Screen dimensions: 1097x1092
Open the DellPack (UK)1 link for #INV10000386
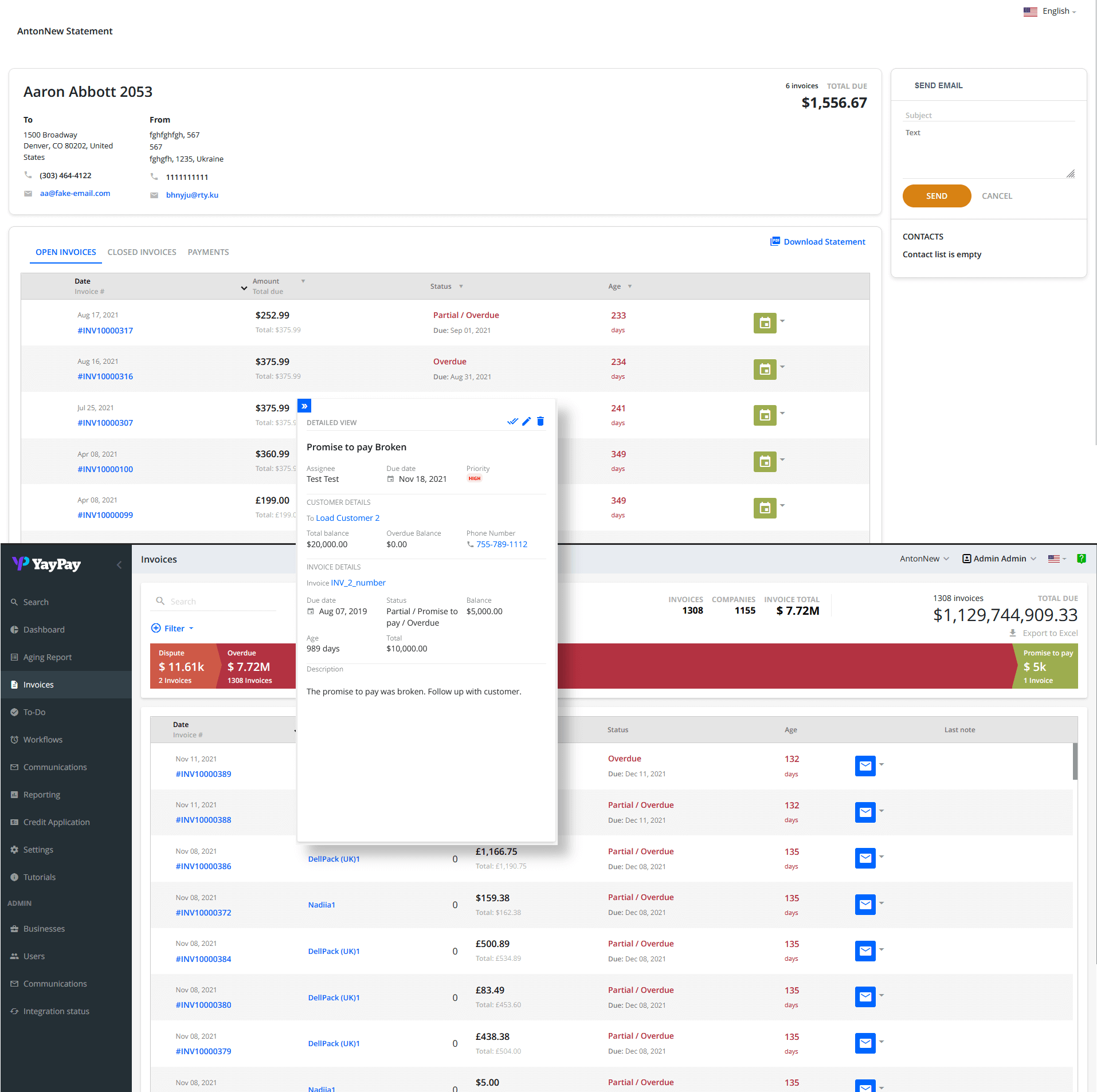click(x=334, y=859)
